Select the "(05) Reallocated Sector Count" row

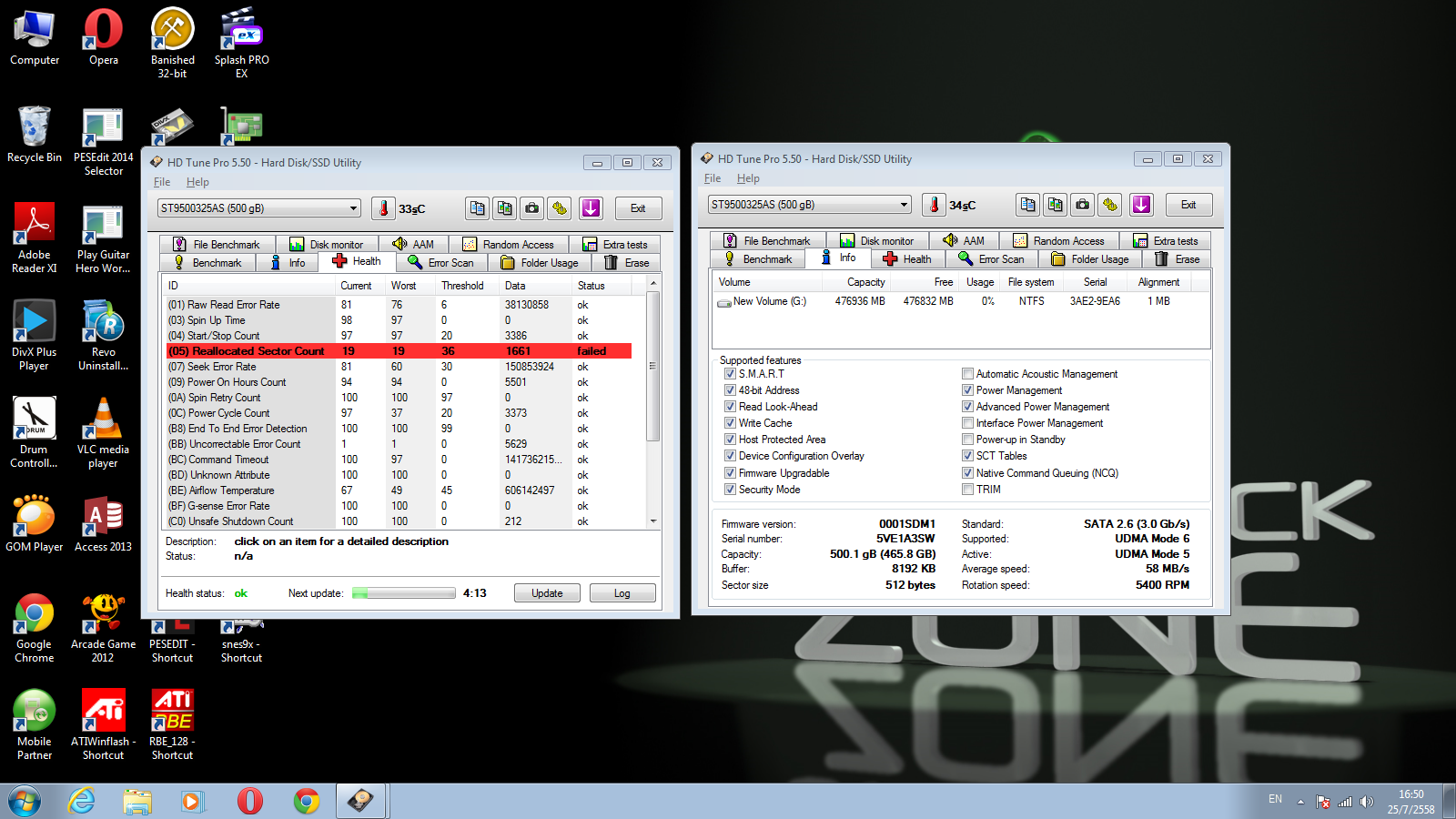click(x=399, y=351)
